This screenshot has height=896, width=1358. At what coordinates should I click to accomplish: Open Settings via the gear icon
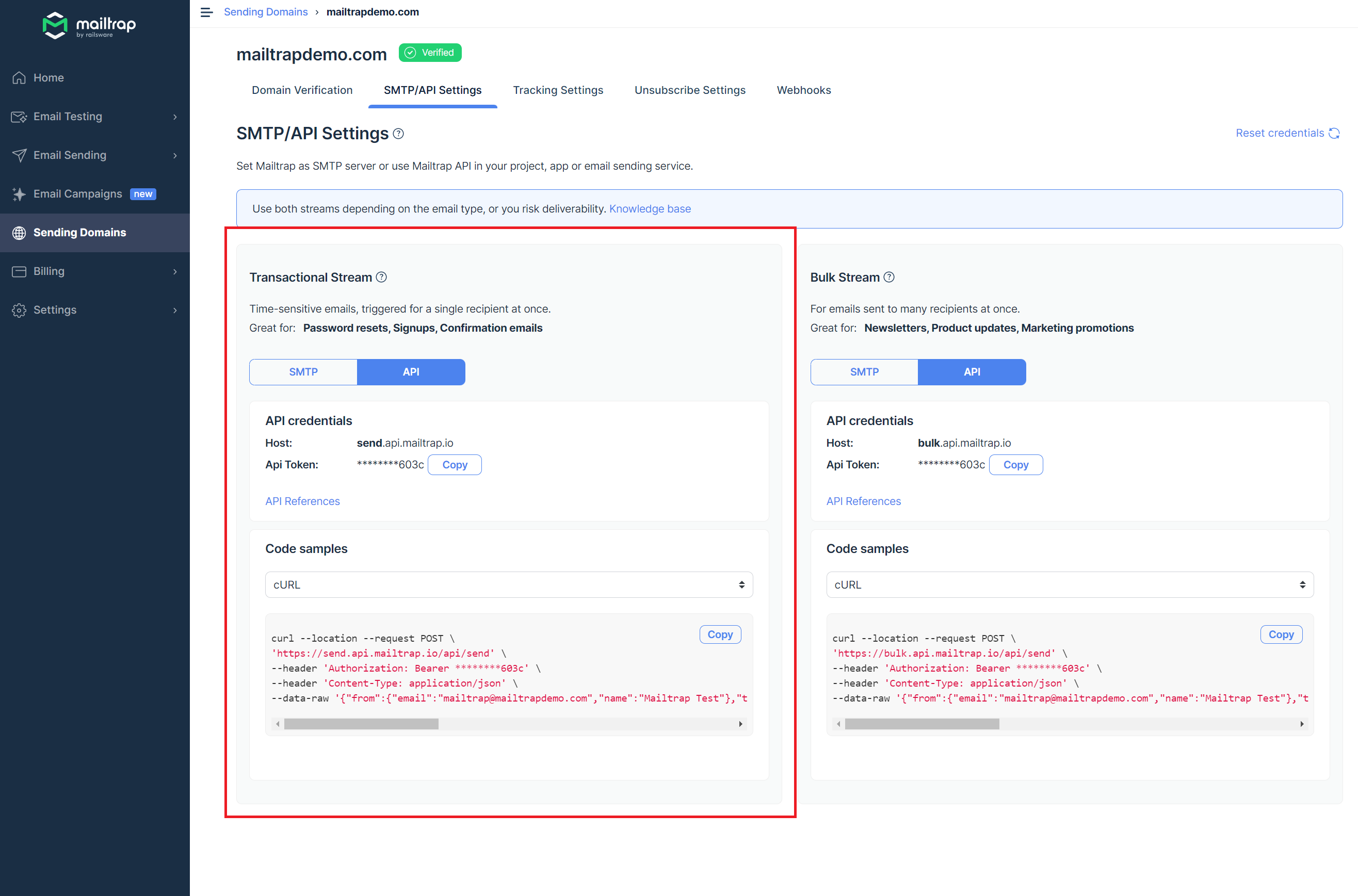click(x=19, y=309)
